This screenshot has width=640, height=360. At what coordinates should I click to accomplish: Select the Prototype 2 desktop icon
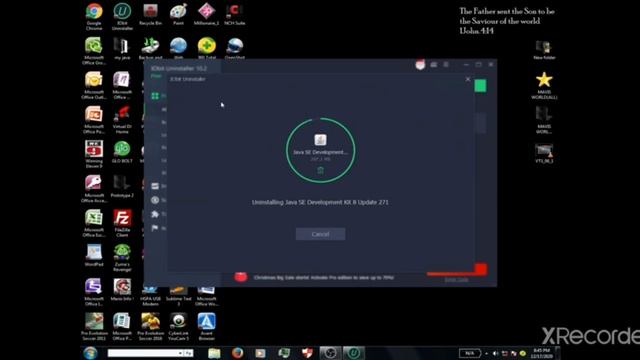[122, 187]
